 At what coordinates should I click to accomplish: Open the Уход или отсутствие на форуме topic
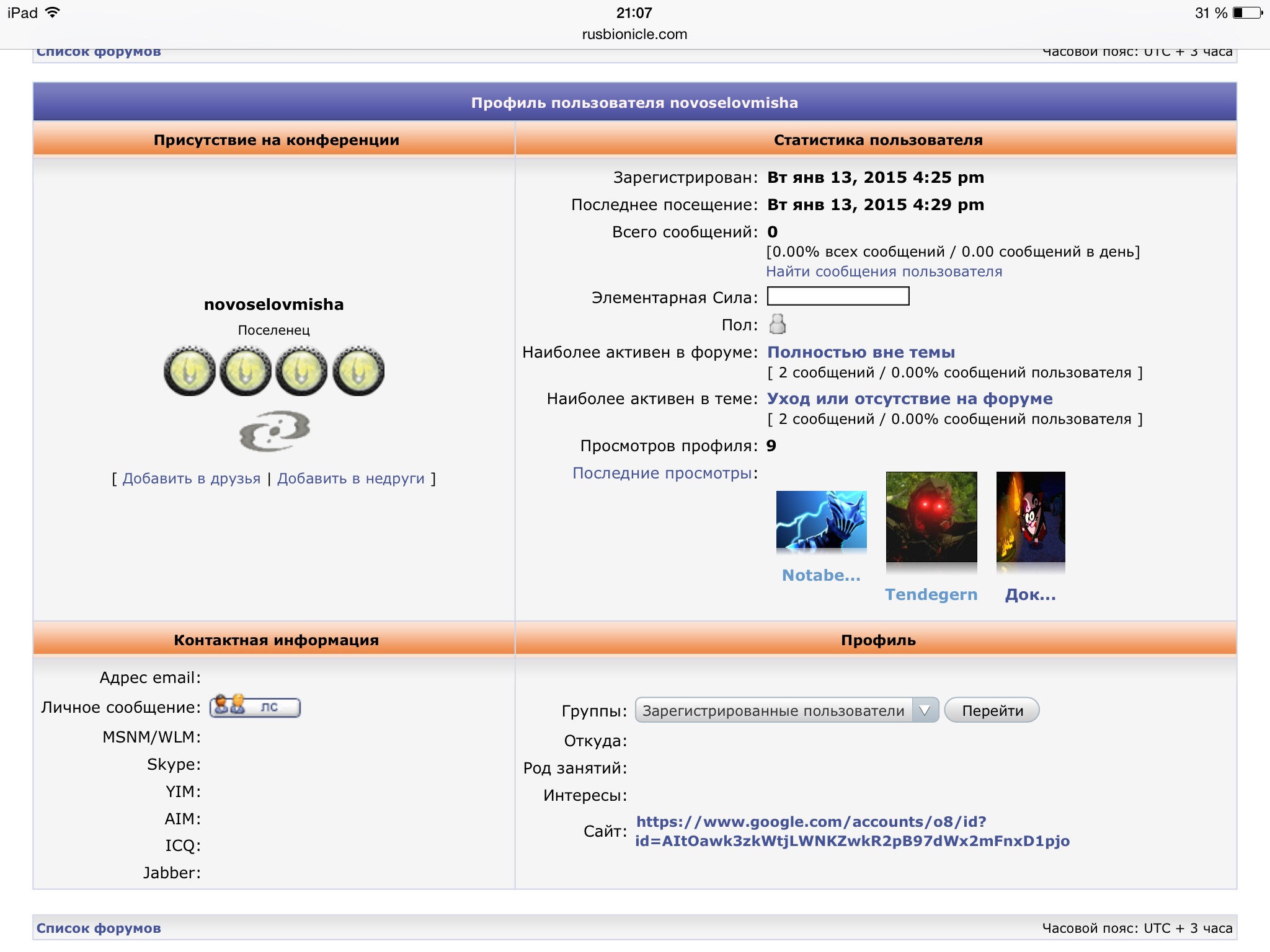click(x=910, y=399)
